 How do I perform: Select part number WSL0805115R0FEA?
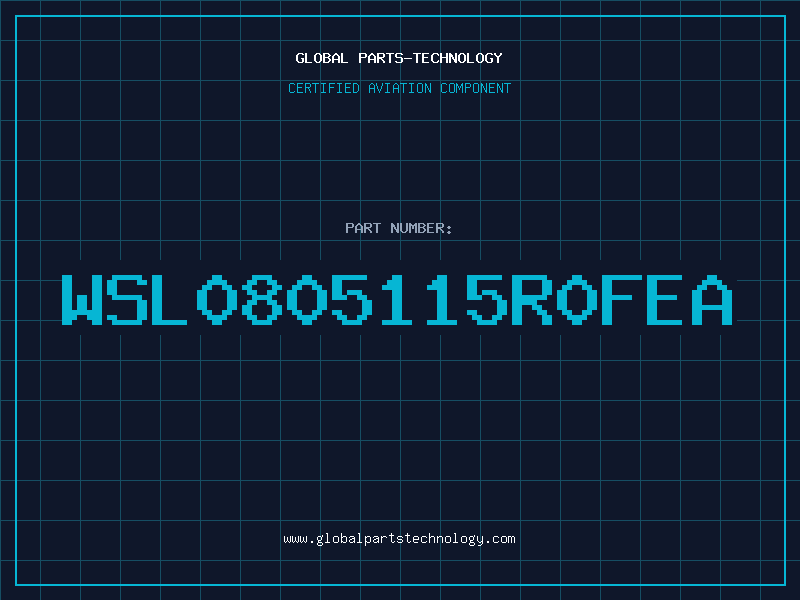[397, 299]
